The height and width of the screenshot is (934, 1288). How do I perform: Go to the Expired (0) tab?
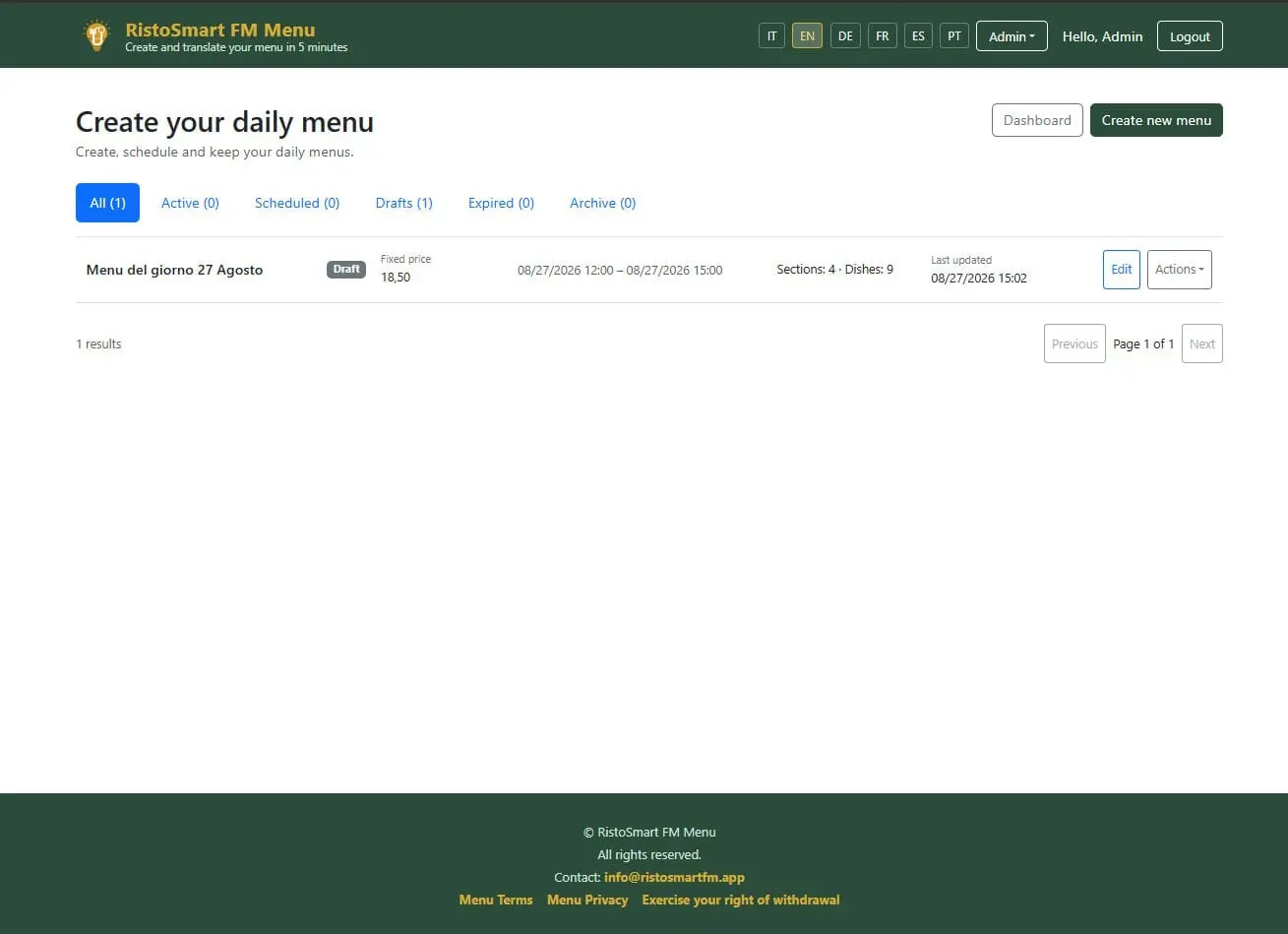(501, 203)
